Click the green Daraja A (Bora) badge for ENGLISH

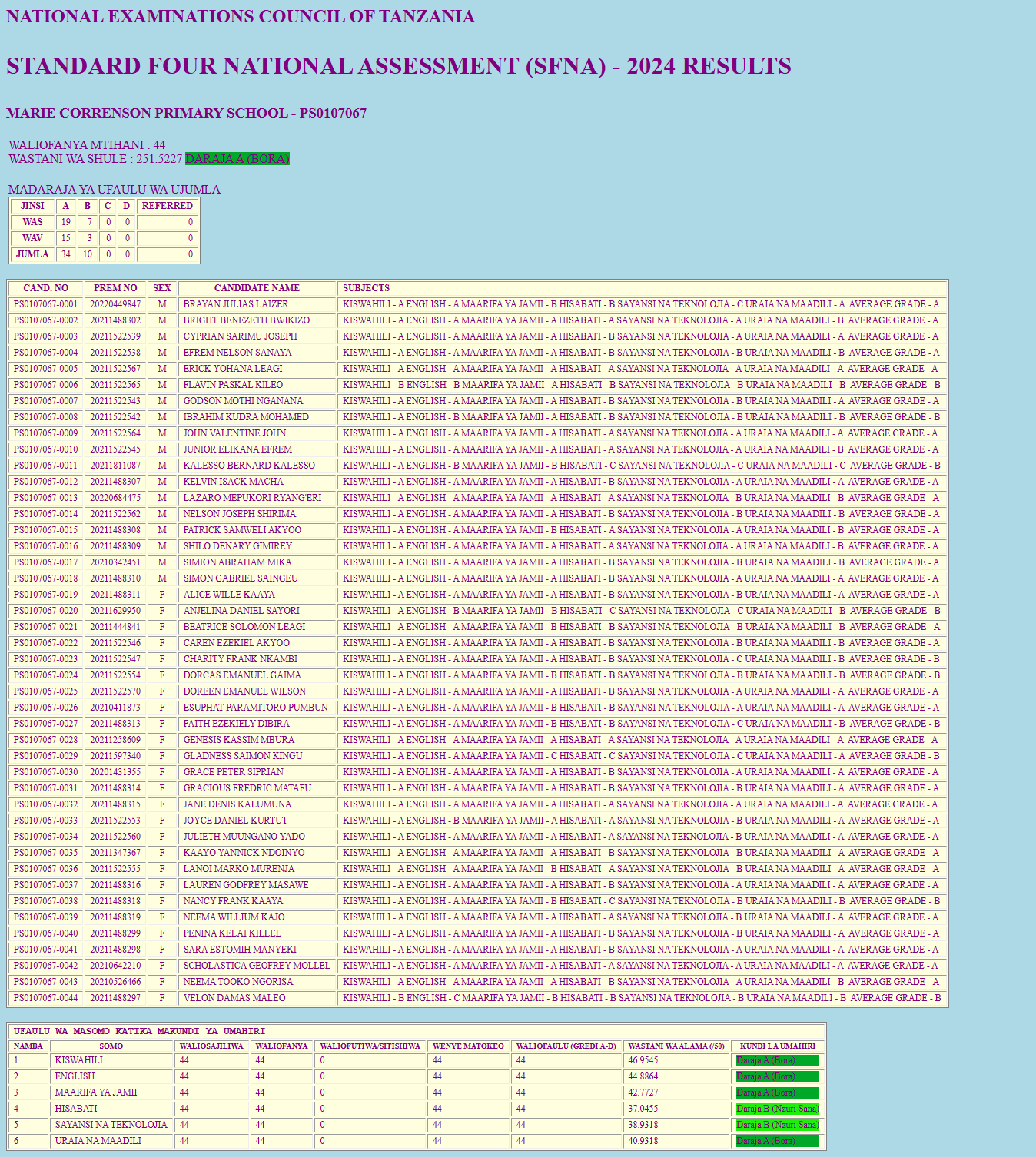(x=778, y=1076)
